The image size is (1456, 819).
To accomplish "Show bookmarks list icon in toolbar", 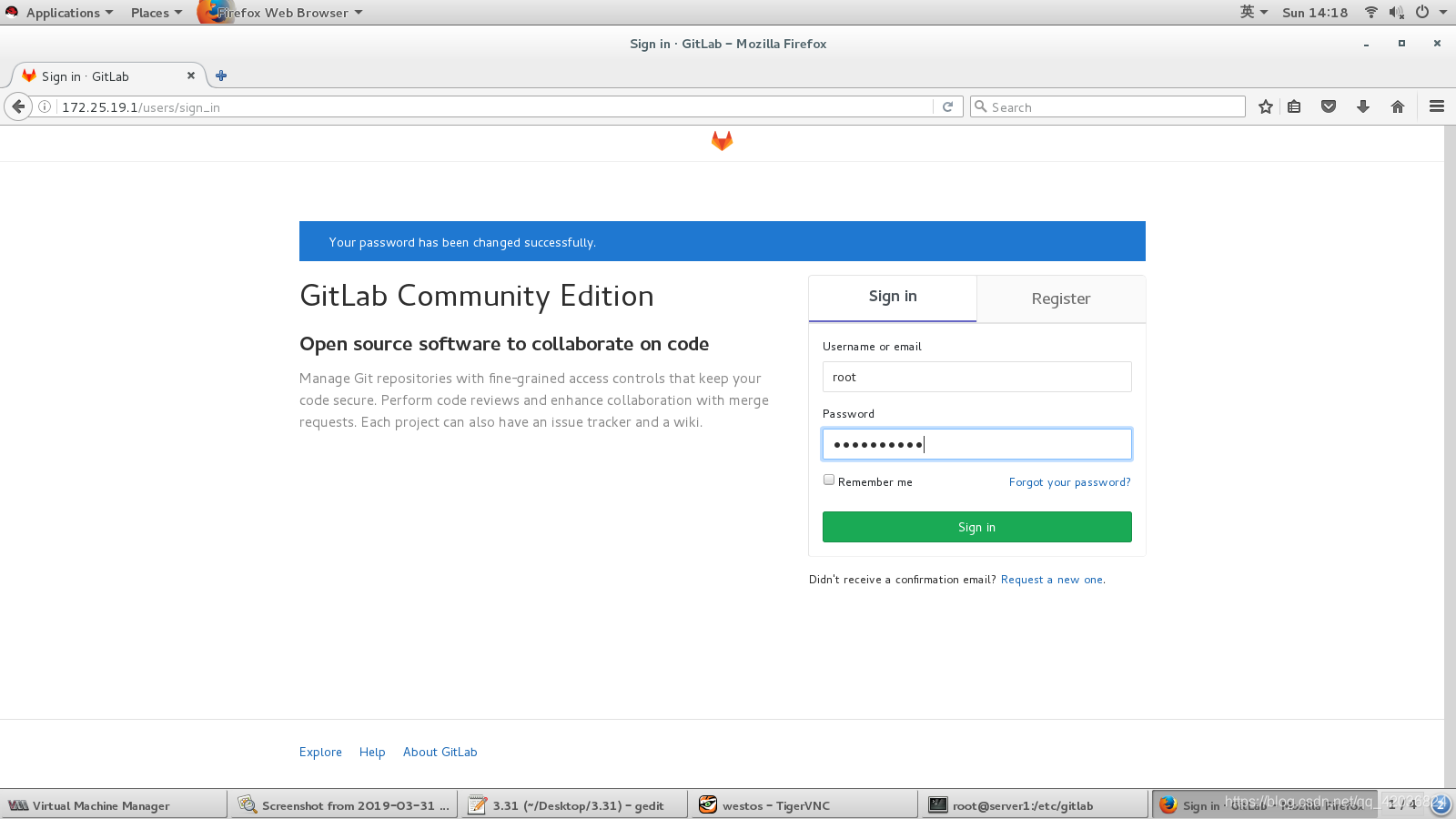I will click(1294, 106).
